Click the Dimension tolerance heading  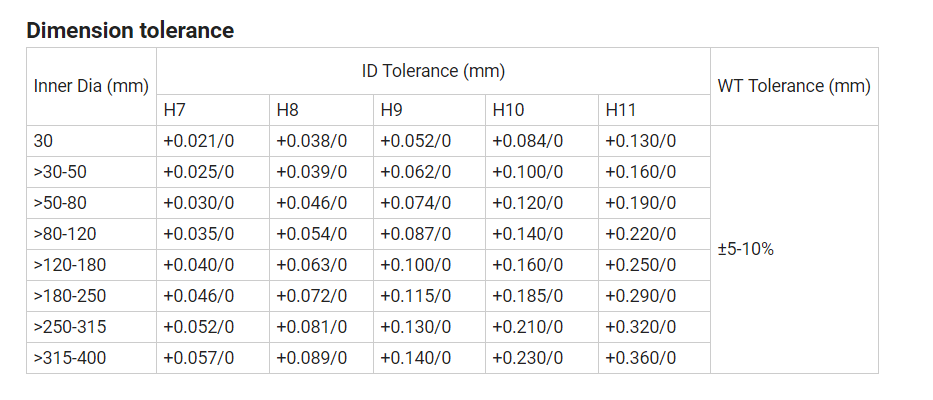tap(130, 30)
